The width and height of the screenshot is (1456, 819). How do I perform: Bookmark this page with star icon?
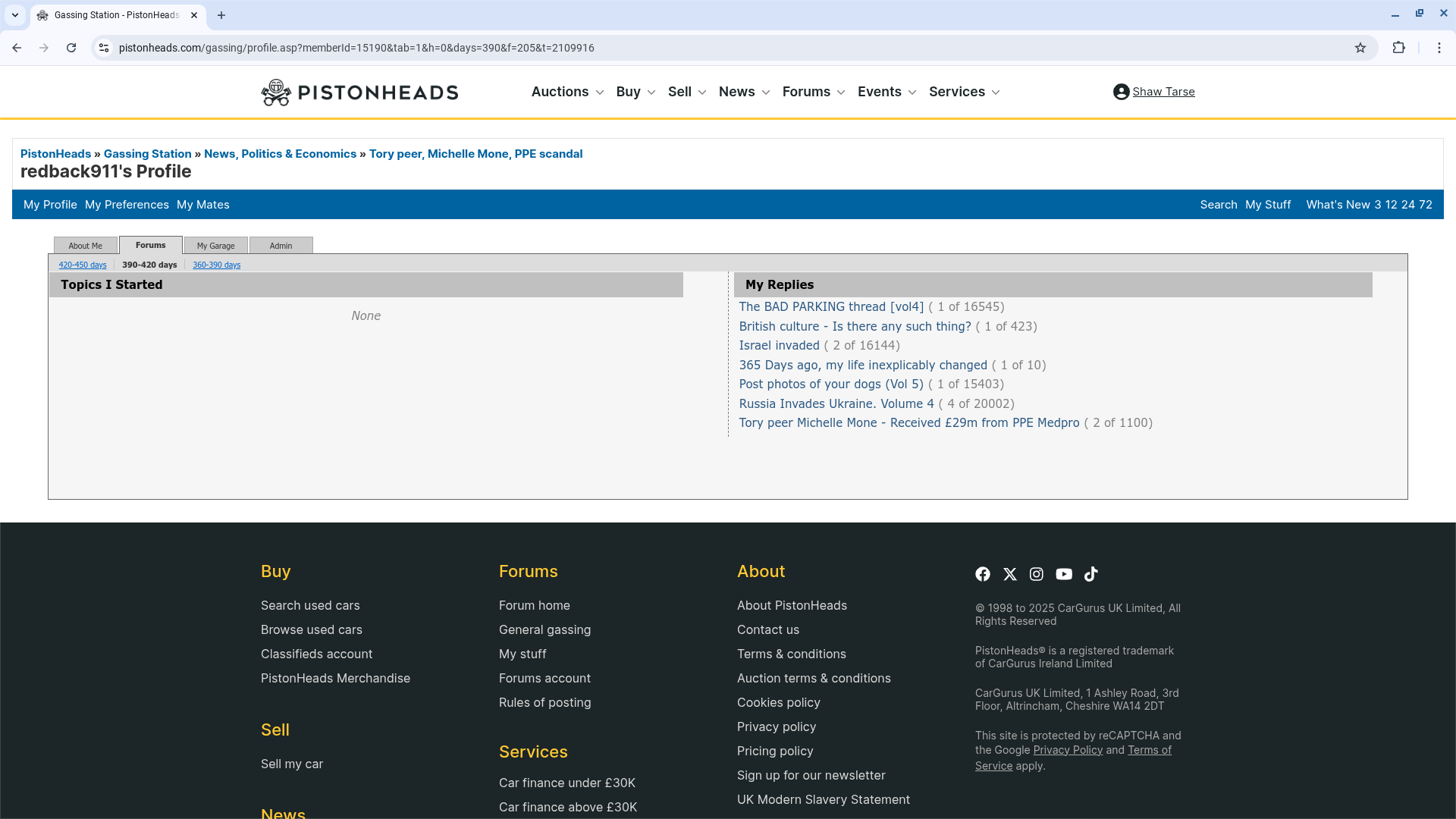1360,48
